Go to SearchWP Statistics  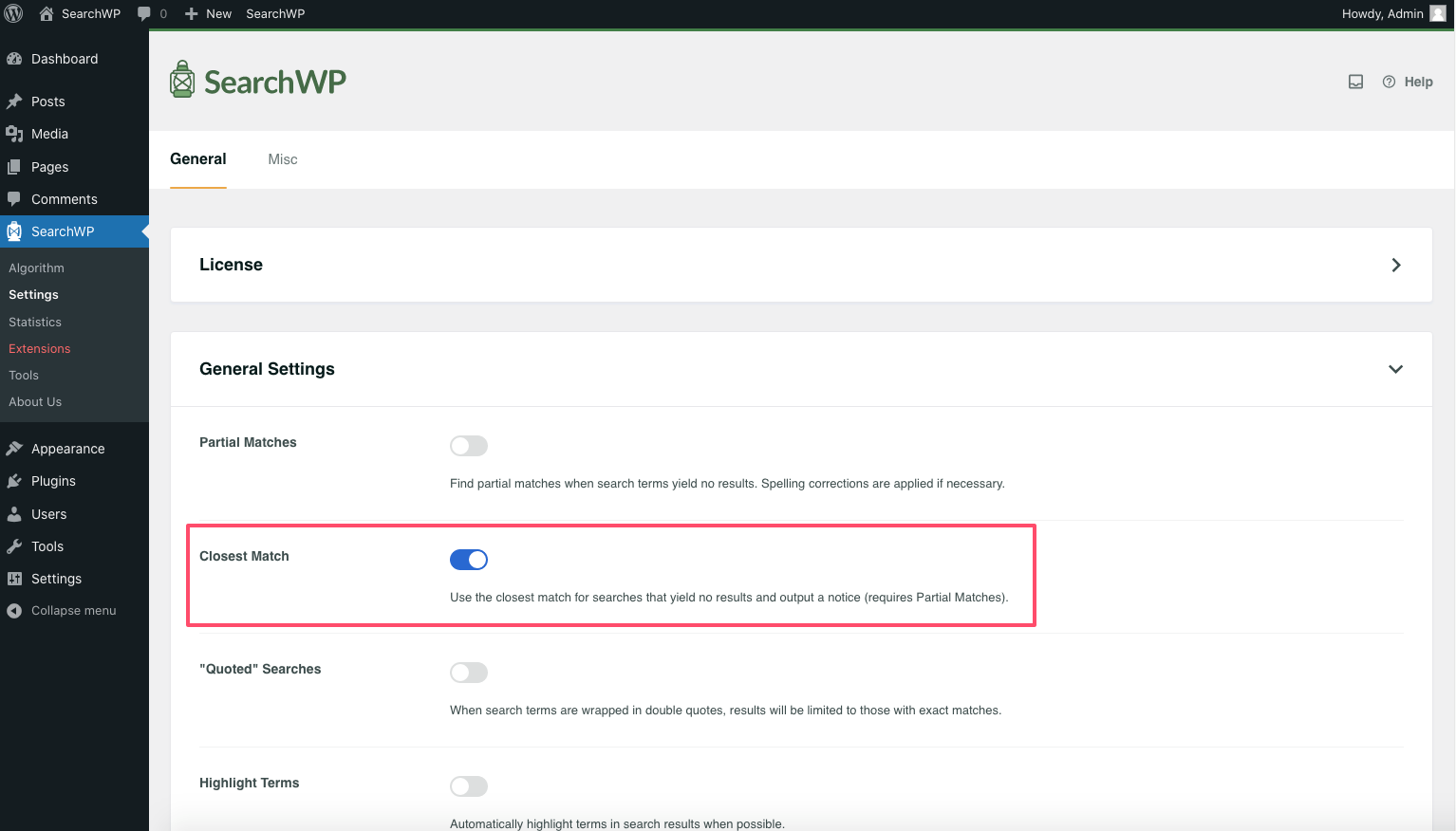(34, 322)
